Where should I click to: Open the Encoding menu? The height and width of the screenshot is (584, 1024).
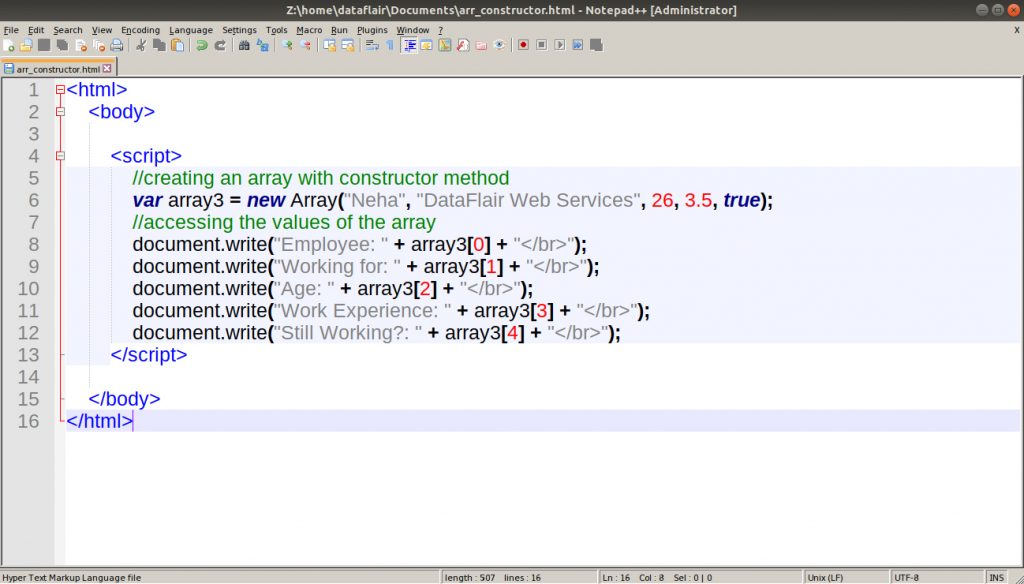(140, 30)
